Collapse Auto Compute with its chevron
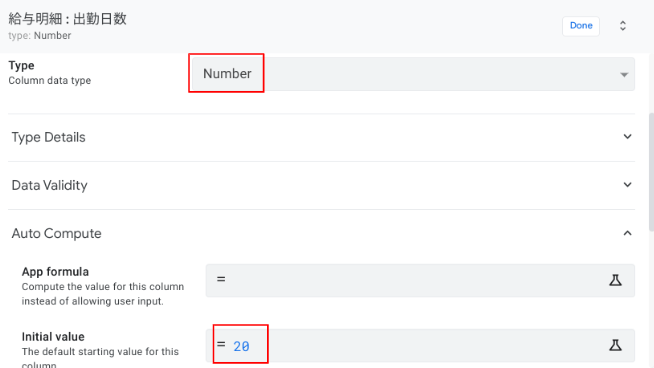The image size is (654, 368). [627, 233]
